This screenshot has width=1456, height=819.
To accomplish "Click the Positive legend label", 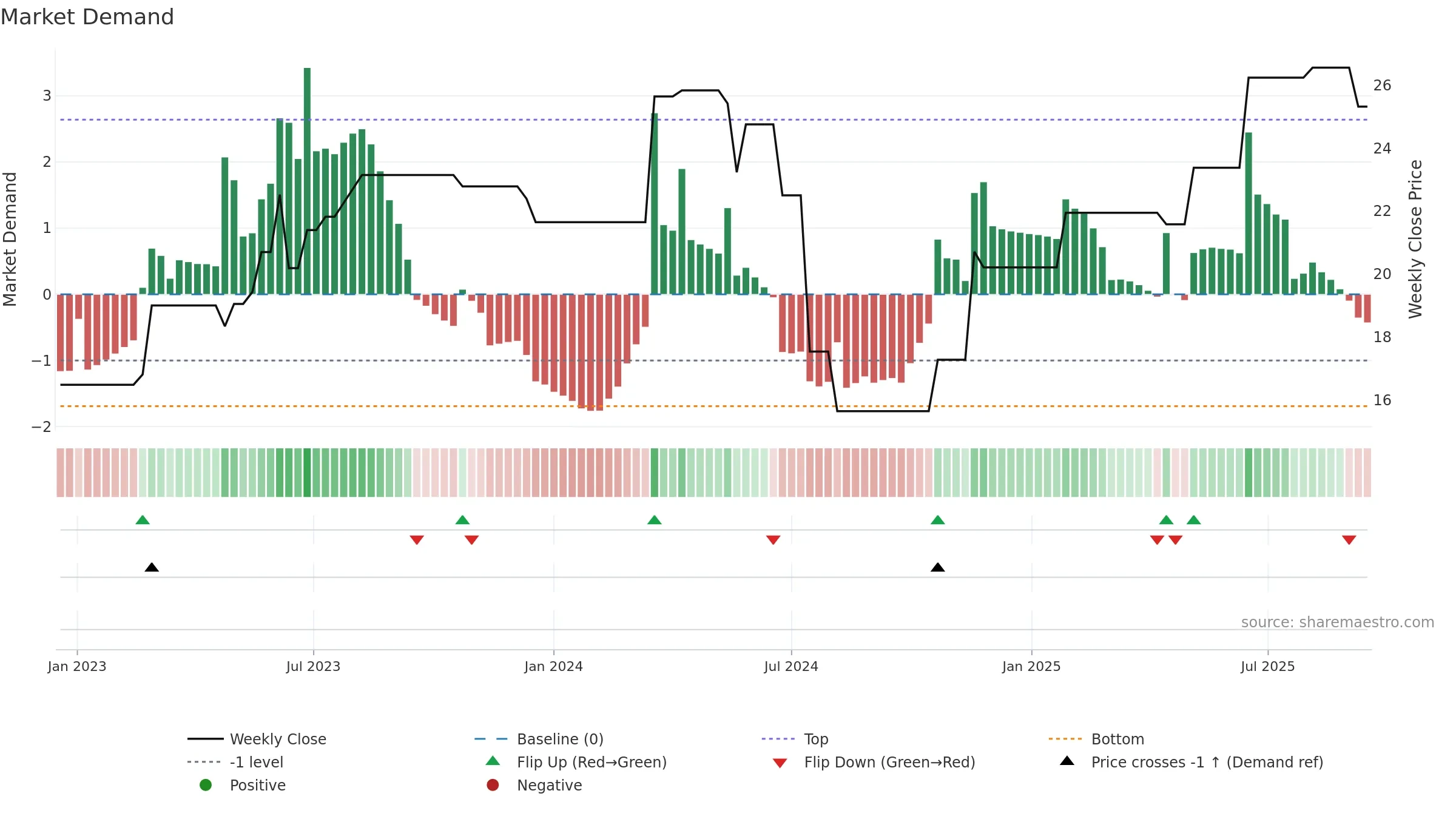I will pyautogui.click(x=257, y=785).
